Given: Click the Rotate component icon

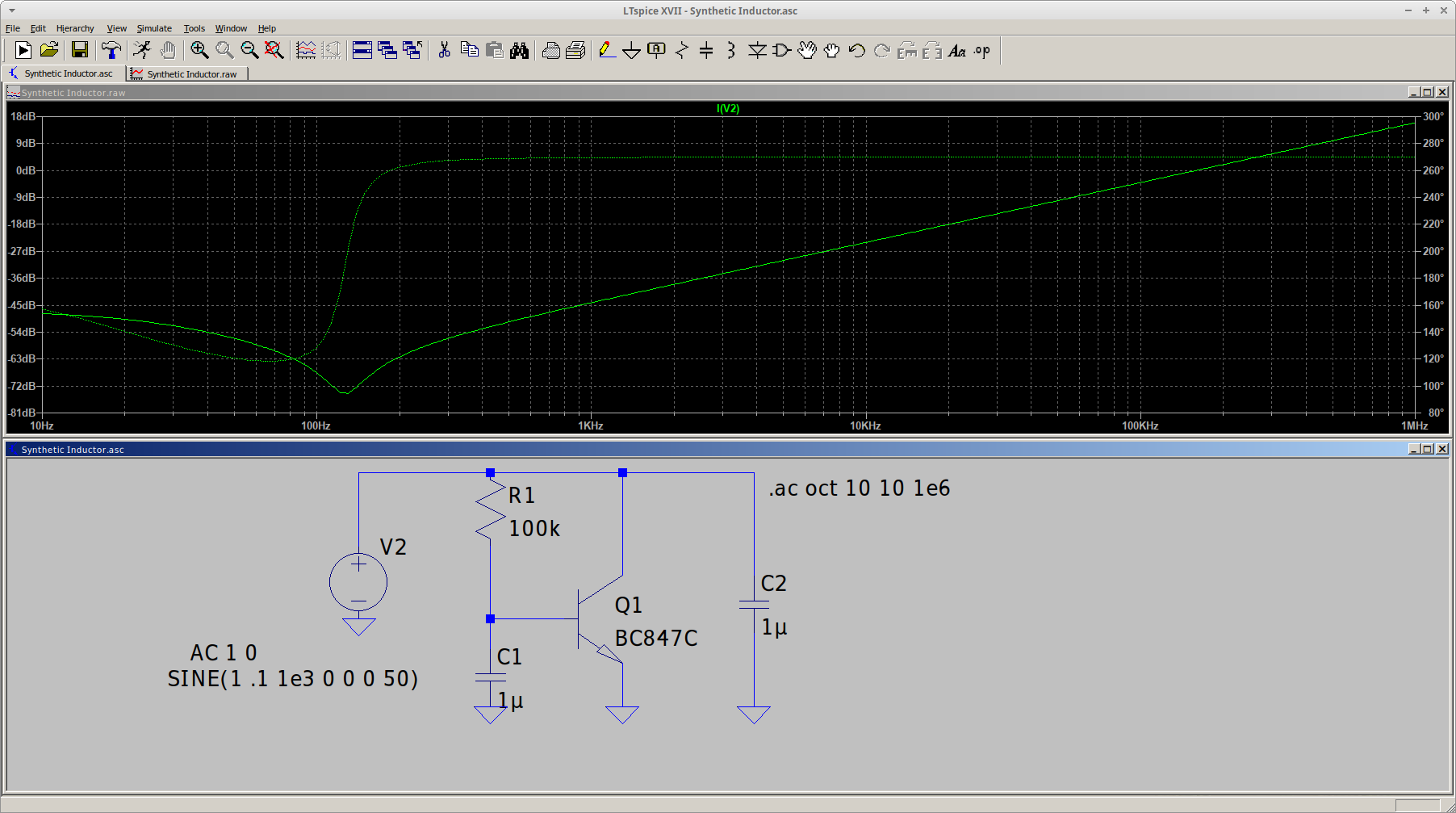Looking at the screenshot, I should [x=907, y=50].
